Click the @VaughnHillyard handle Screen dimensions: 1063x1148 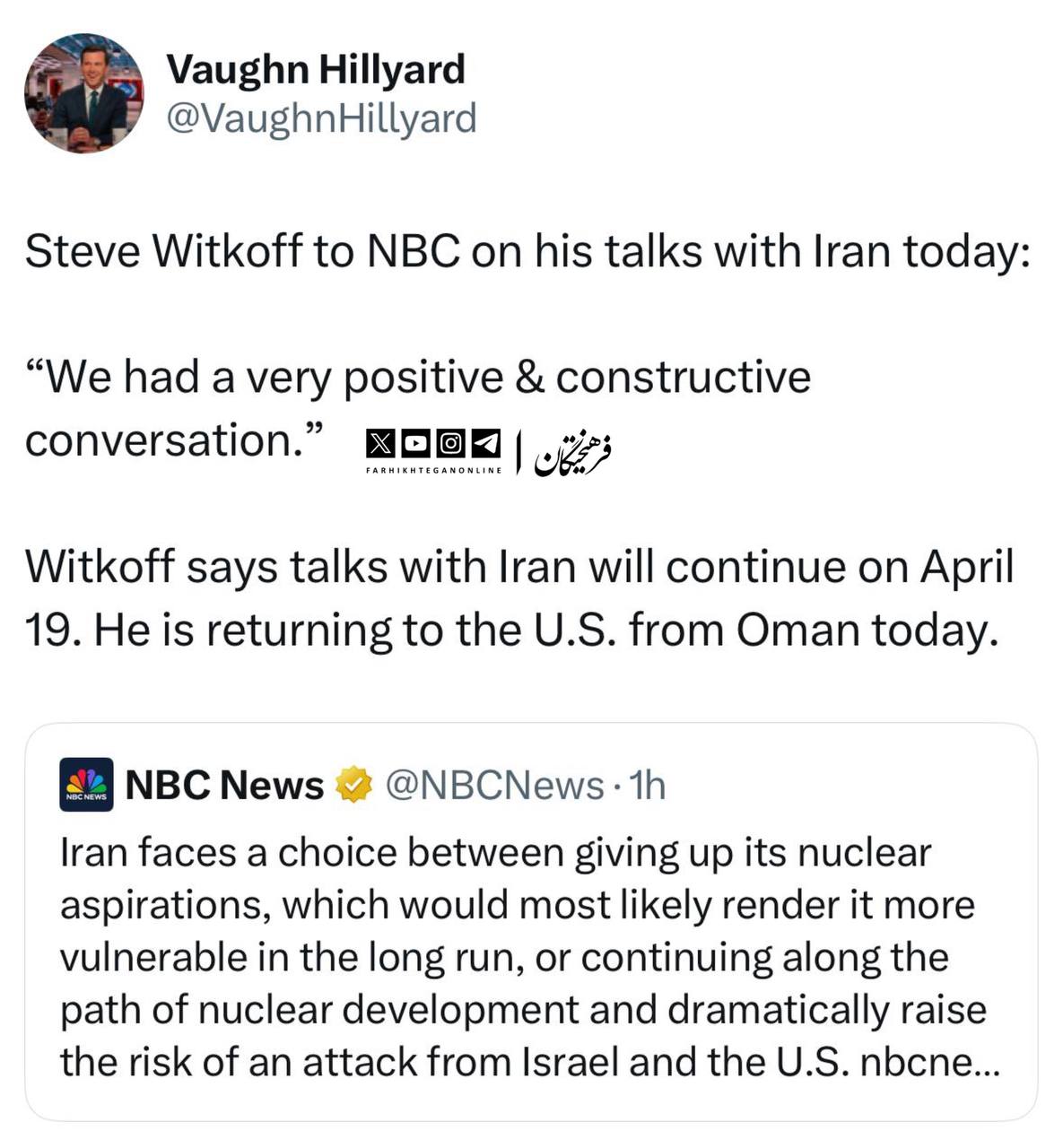pos(321,117)
